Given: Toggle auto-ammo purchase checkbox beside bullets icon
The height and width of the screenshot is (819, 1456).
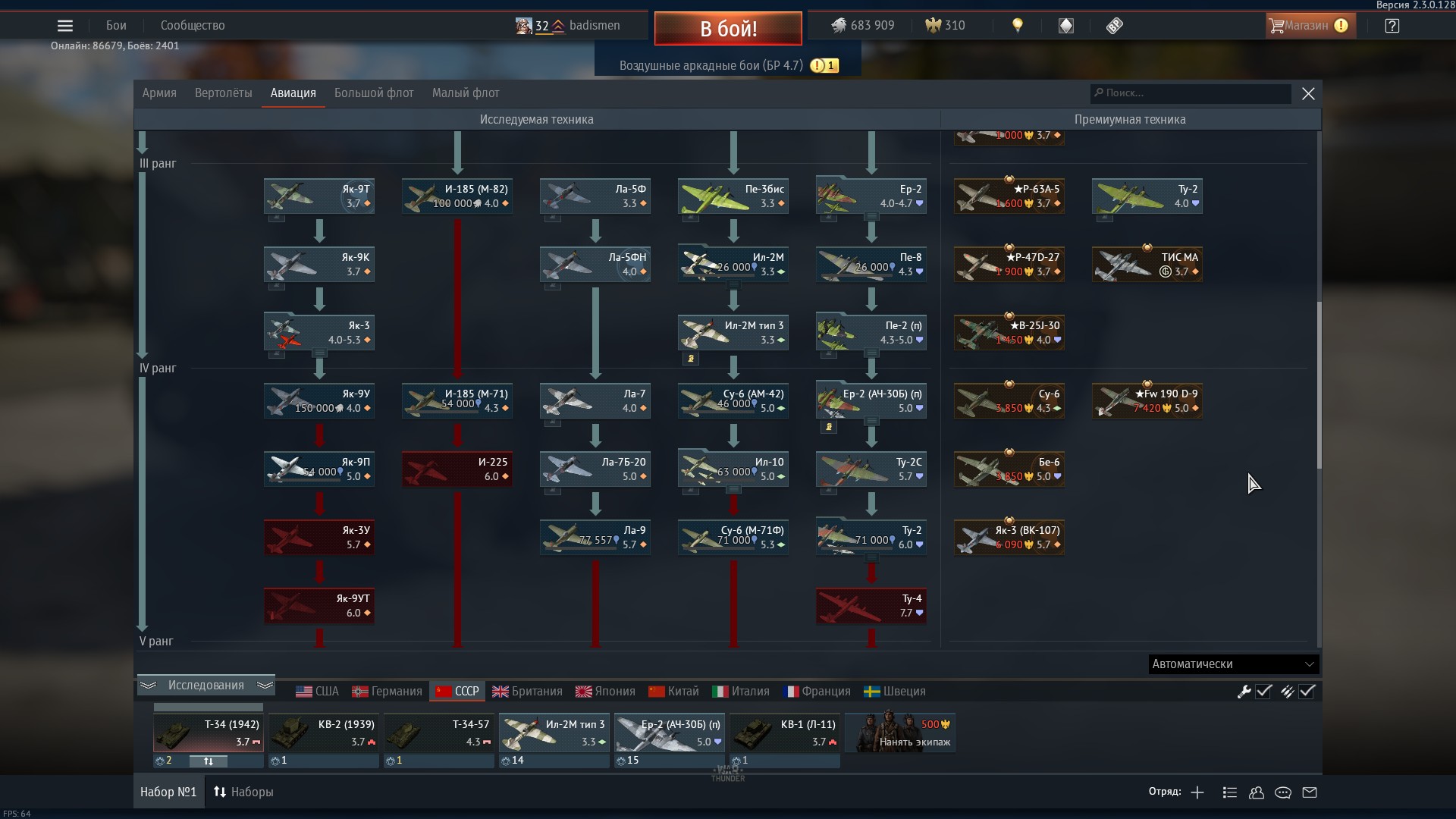Looking at the screenshot, I should tap(1307, 692).
